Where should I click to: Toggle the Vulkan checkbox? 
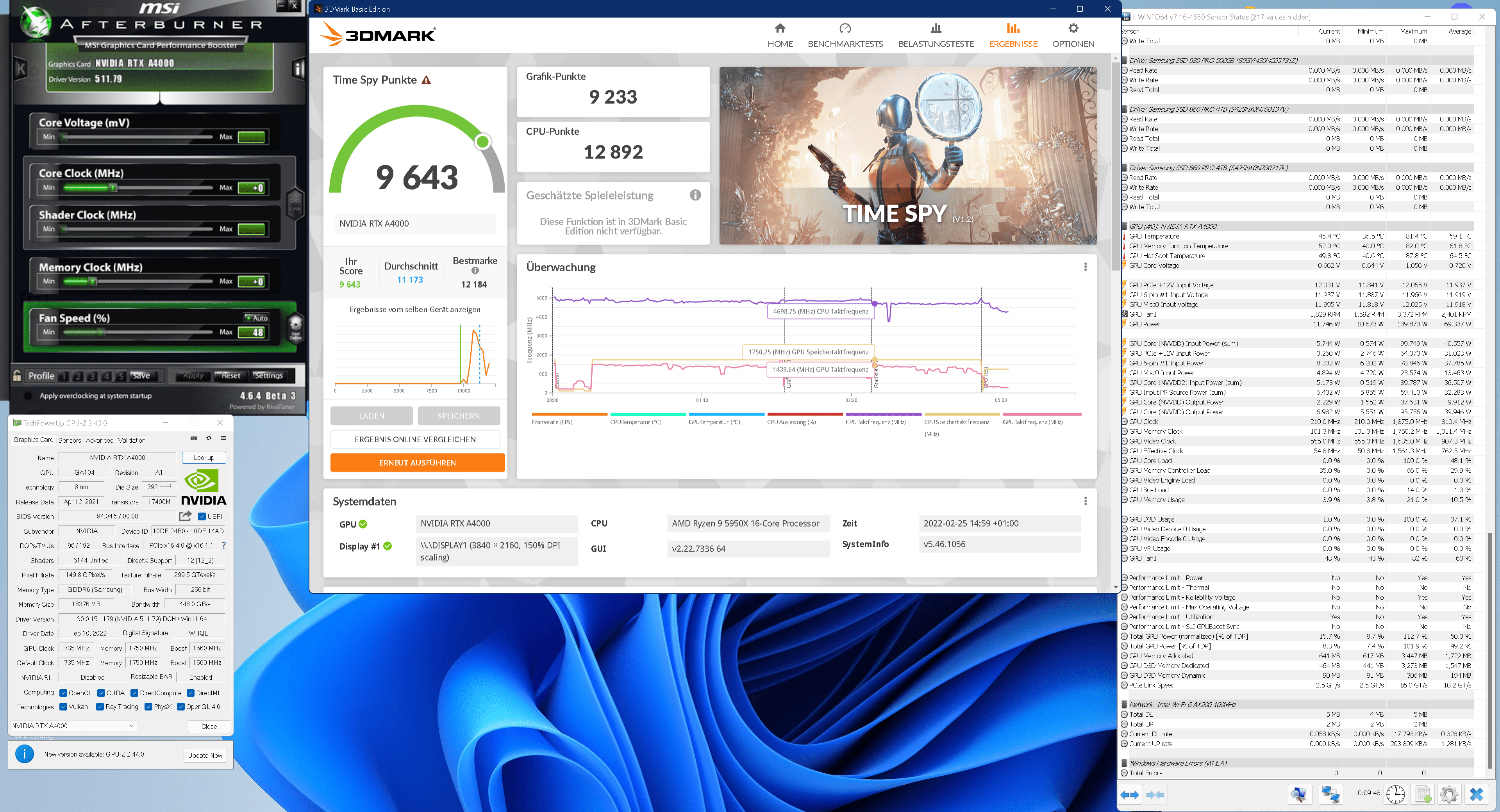(x=63, y=707)
